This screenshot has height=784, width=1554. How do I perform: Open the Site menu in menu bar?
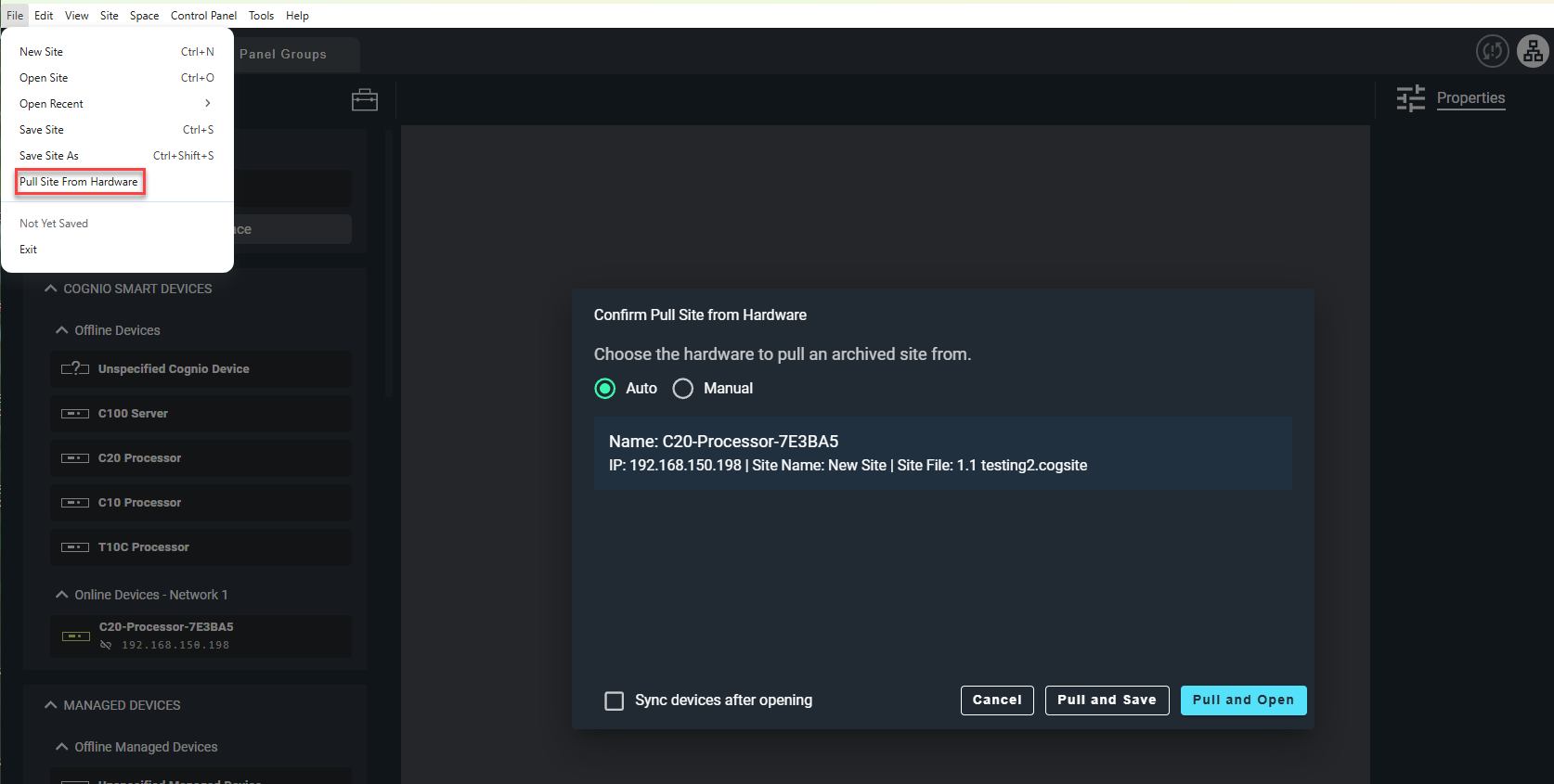coord(109,16)
